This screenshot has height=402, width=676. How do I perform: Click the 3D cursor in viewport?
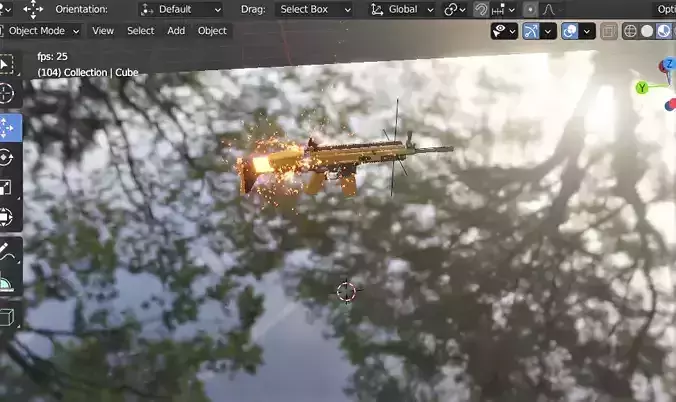point(347,292)
